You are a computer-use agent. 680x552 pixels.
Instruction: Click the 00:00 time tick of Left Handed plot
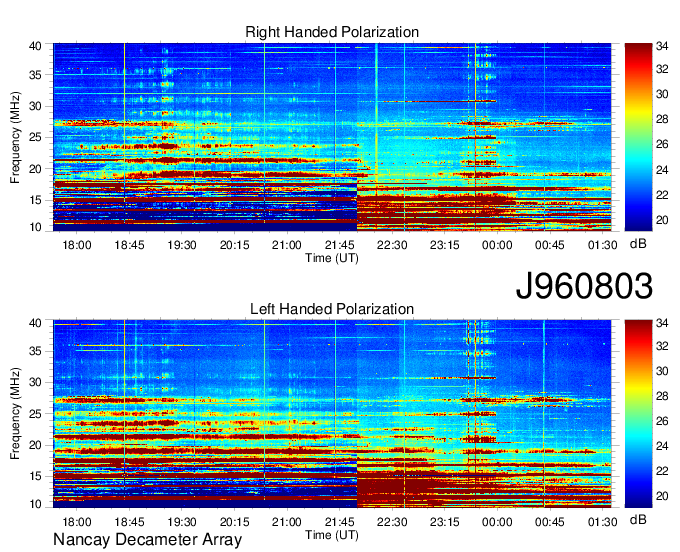[x=497, y=522]
